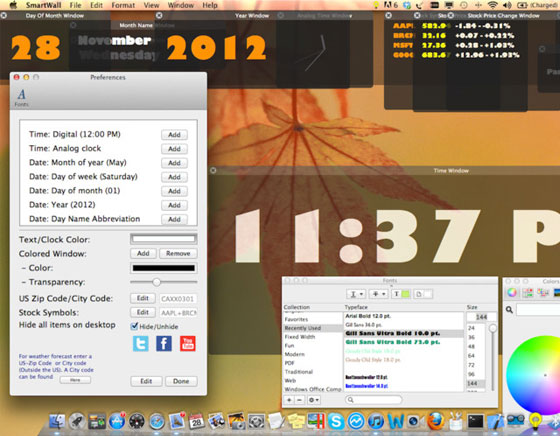Open Launchpad rocket icon in Dock

coord(76,422)
